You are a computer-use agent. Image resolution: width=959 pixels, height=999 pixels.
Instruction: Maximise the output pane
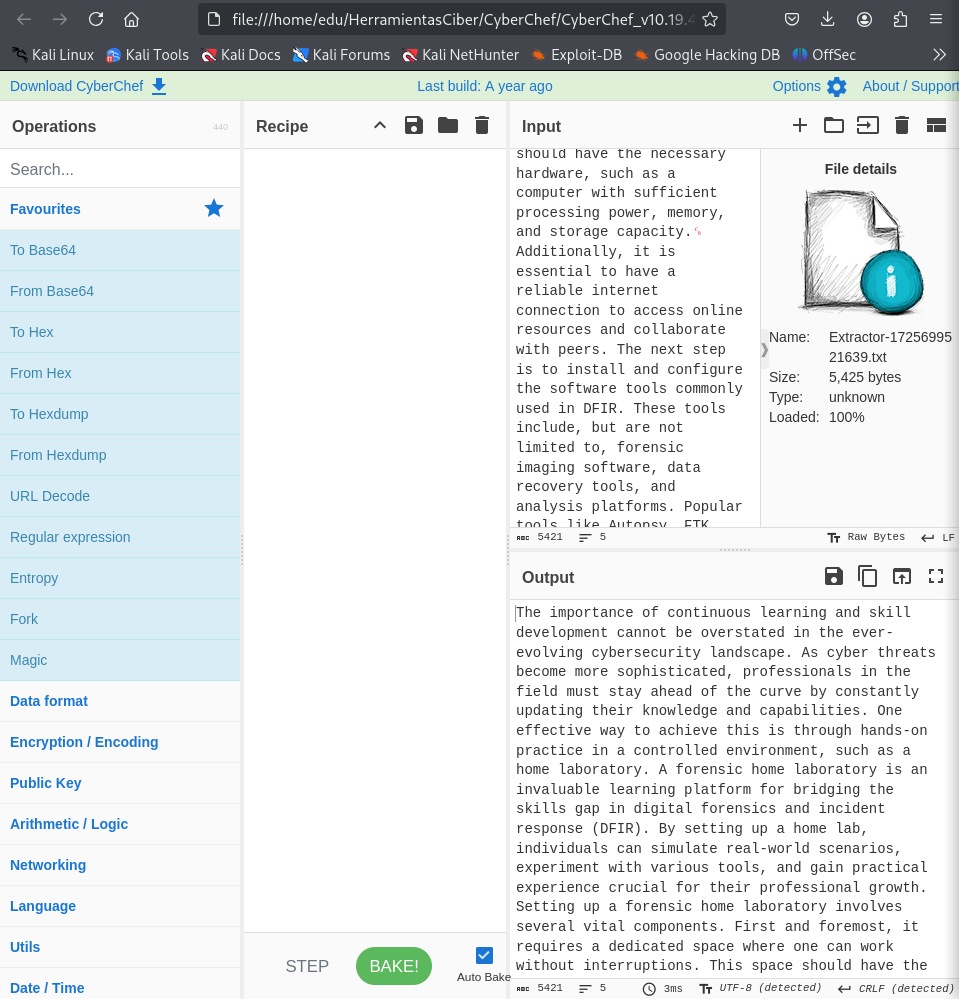(x=935, y=577)
